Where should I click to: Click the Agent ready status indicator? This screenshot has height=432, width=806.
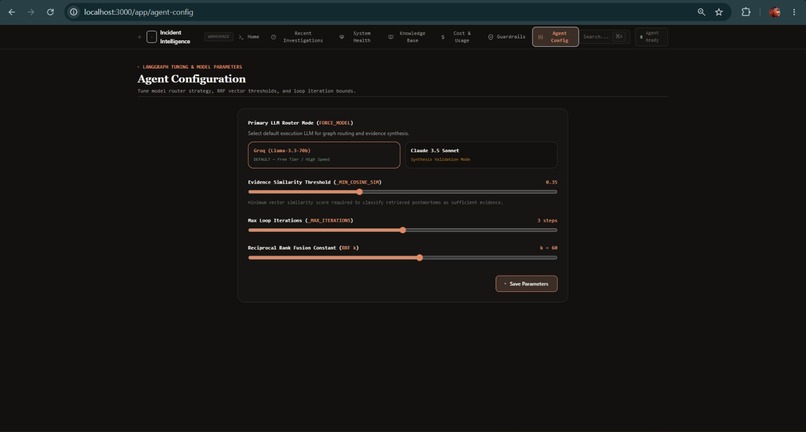tap(651, 37)
